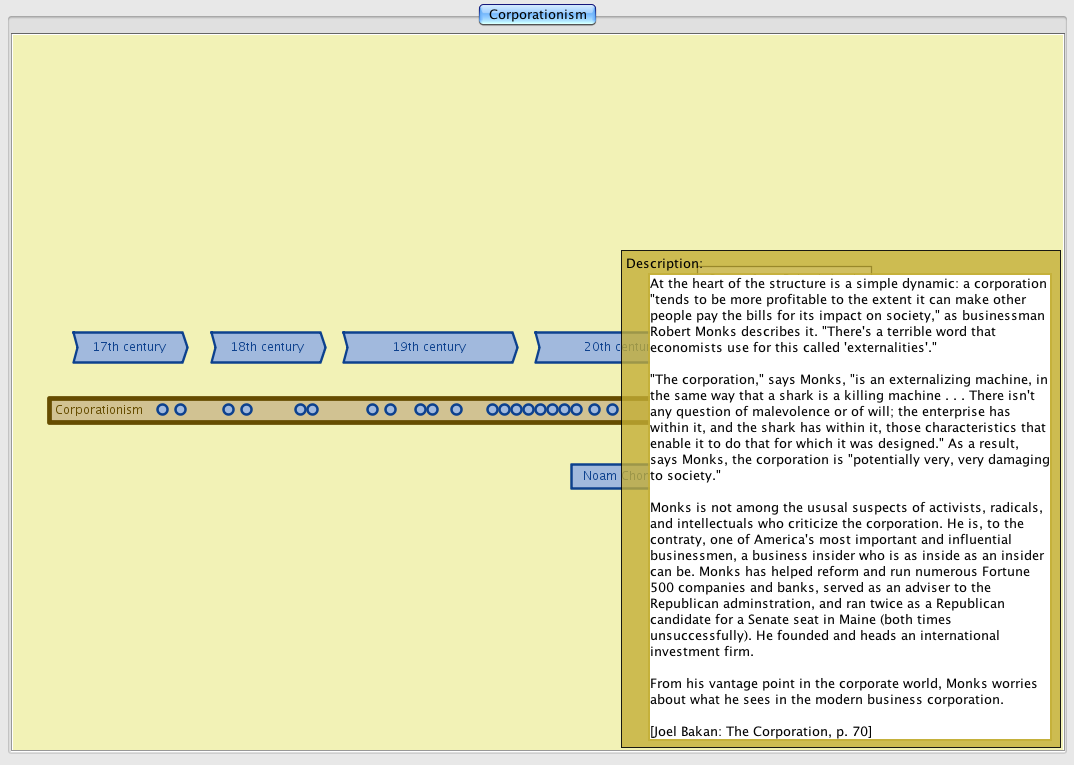Open the Noam Chomsky event box

[x=597, y=477]
